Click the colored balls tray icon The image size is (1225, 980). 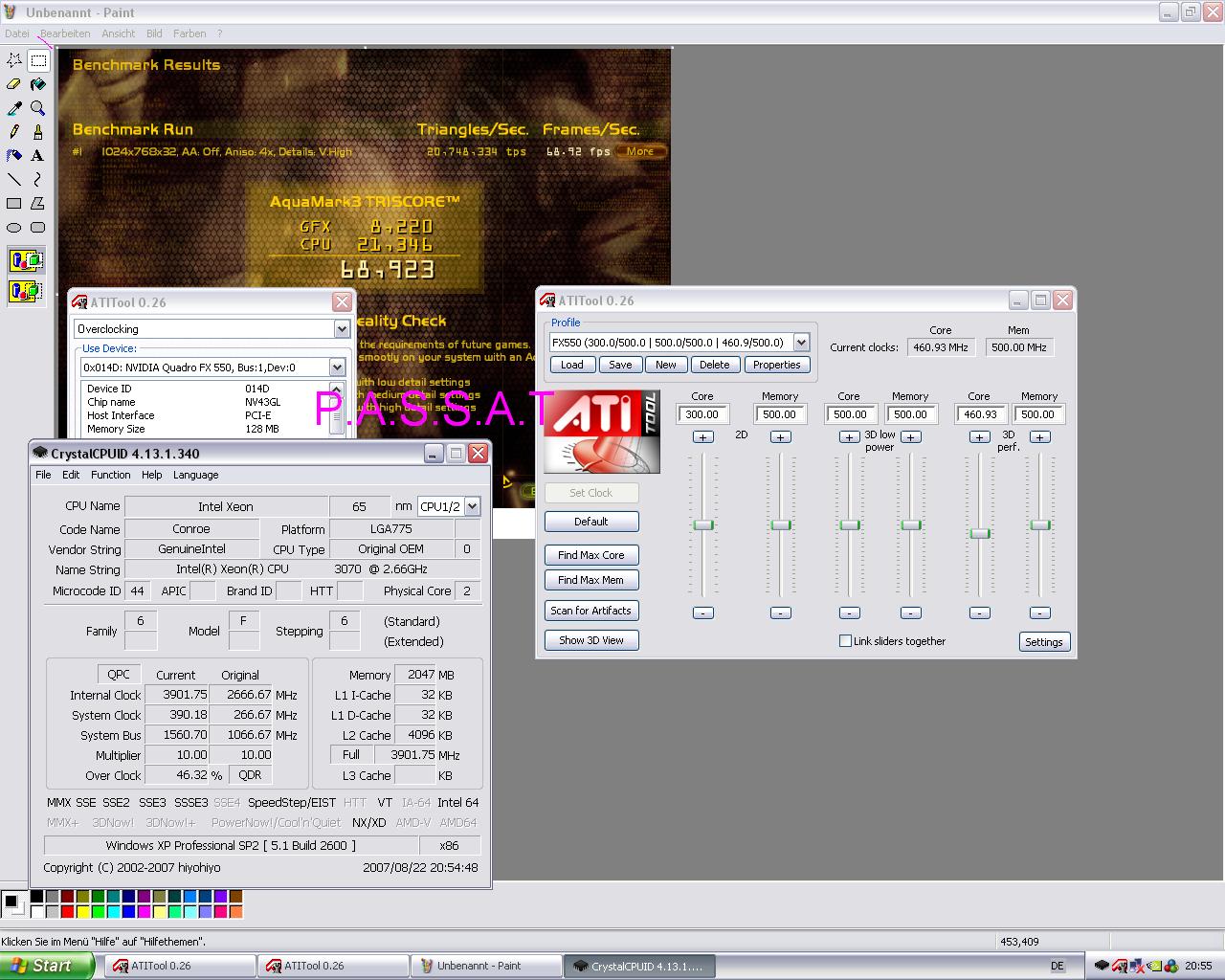pos(1171,966)
